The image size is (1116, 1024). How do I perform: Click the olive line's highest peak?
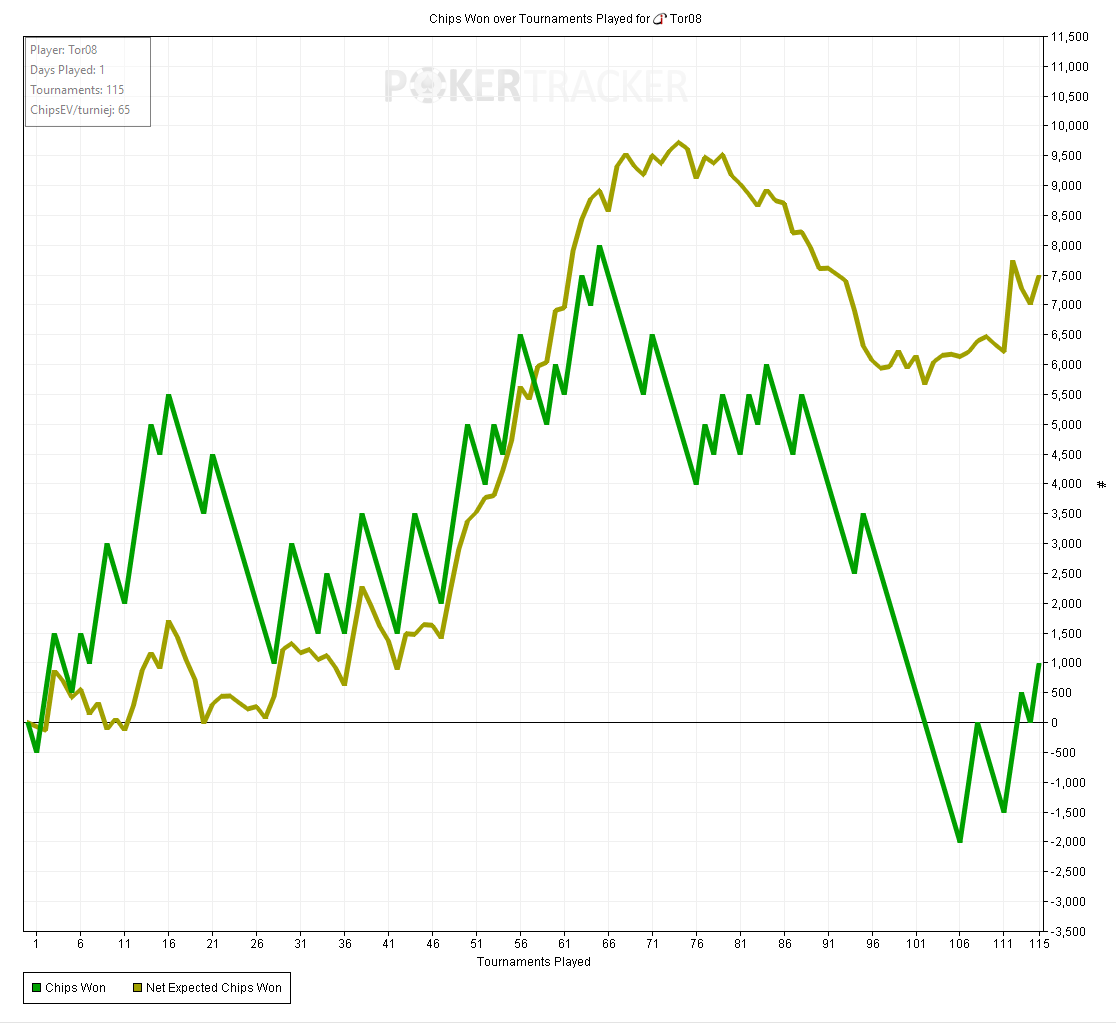click(x=679, y=142)
